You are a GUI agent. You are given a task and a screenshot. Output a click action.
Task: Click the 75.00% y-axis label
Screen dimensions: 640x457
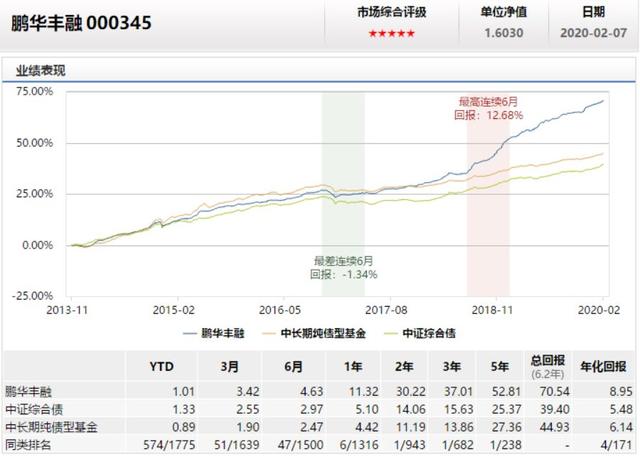pyautogui.click(x=35, y=91)
